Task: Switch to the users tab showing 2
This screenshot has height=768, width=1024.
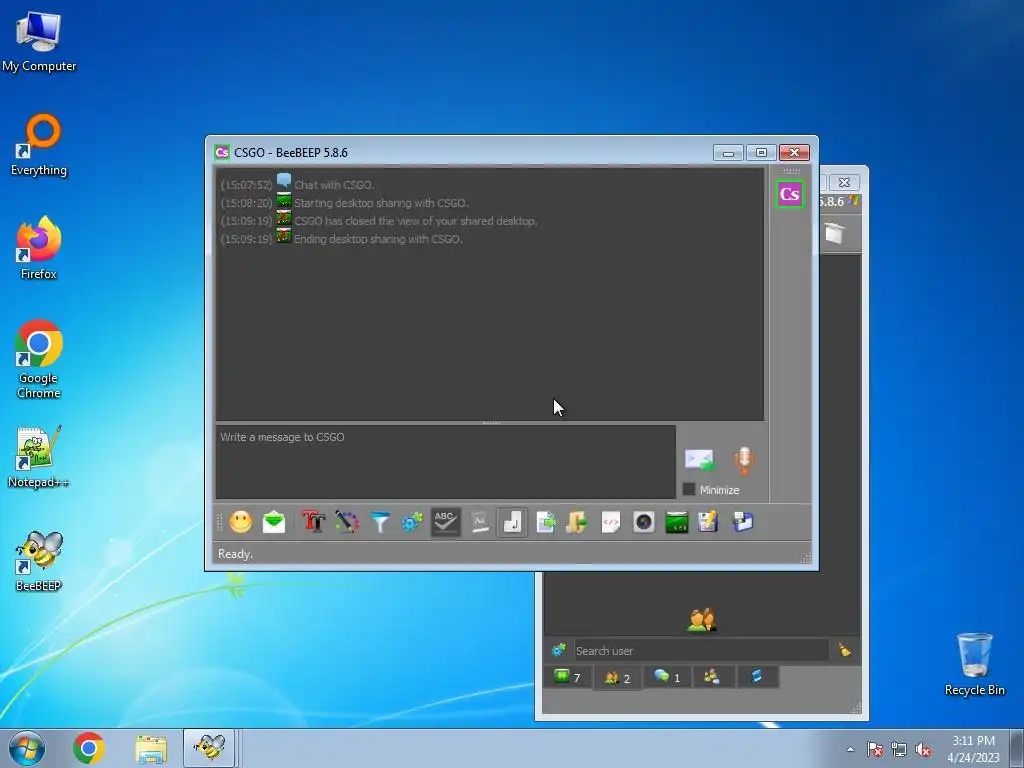Action: (617, 678)
